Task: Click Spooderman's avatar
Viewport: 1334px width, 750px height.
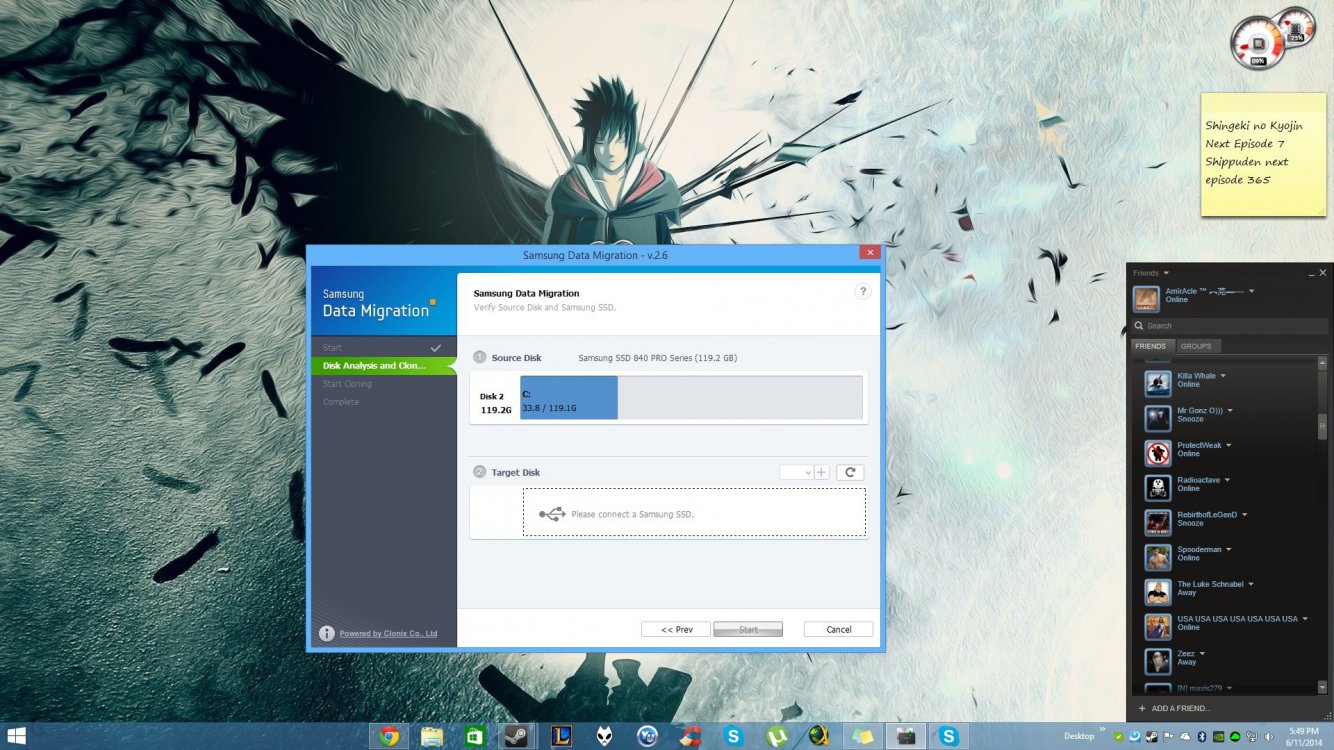Action: (x=1158, y=557)
